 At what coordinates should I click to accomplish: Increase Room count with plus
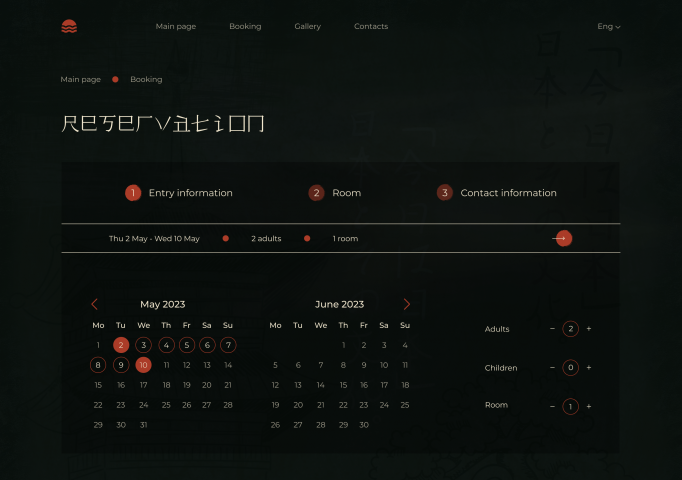[589, 407]
